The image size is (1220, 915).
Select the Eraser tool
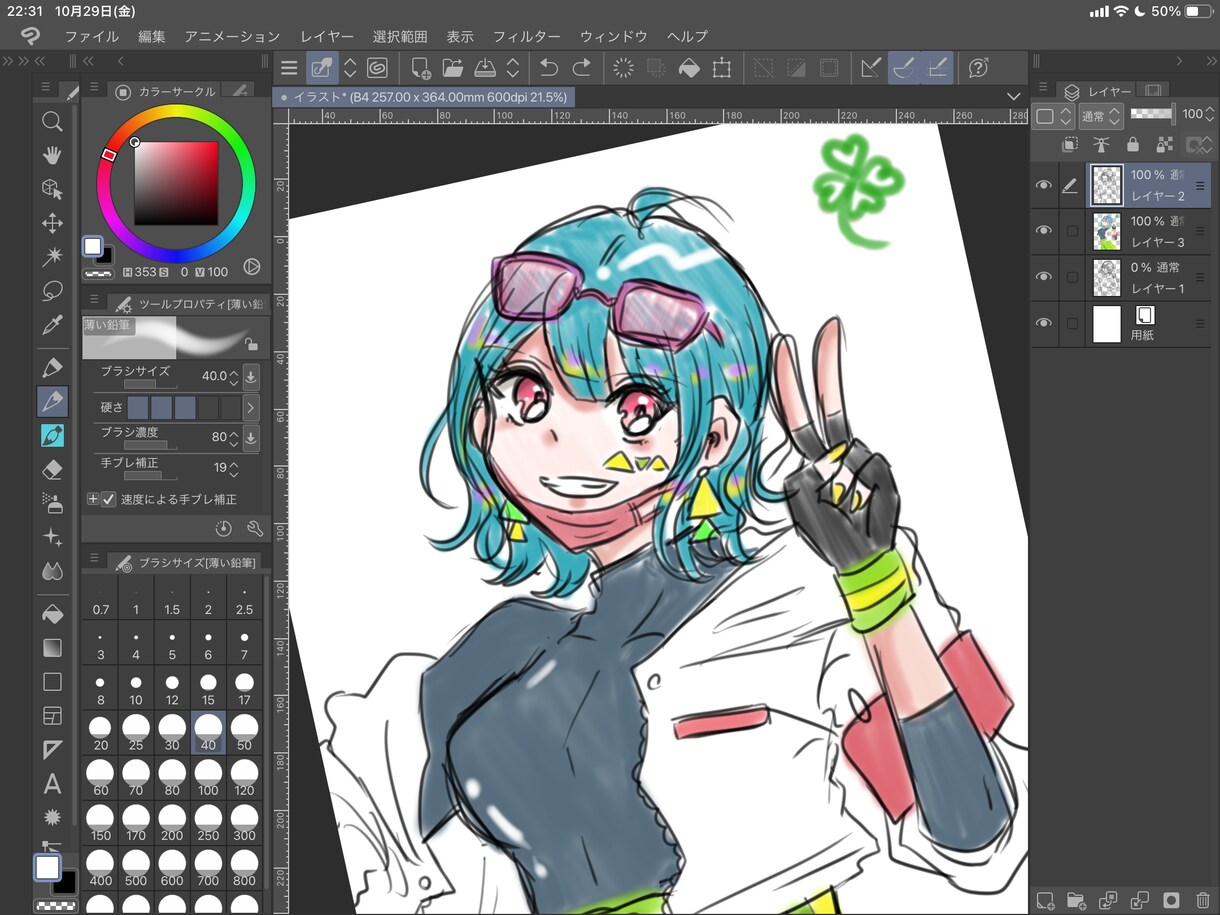point(52,469)
